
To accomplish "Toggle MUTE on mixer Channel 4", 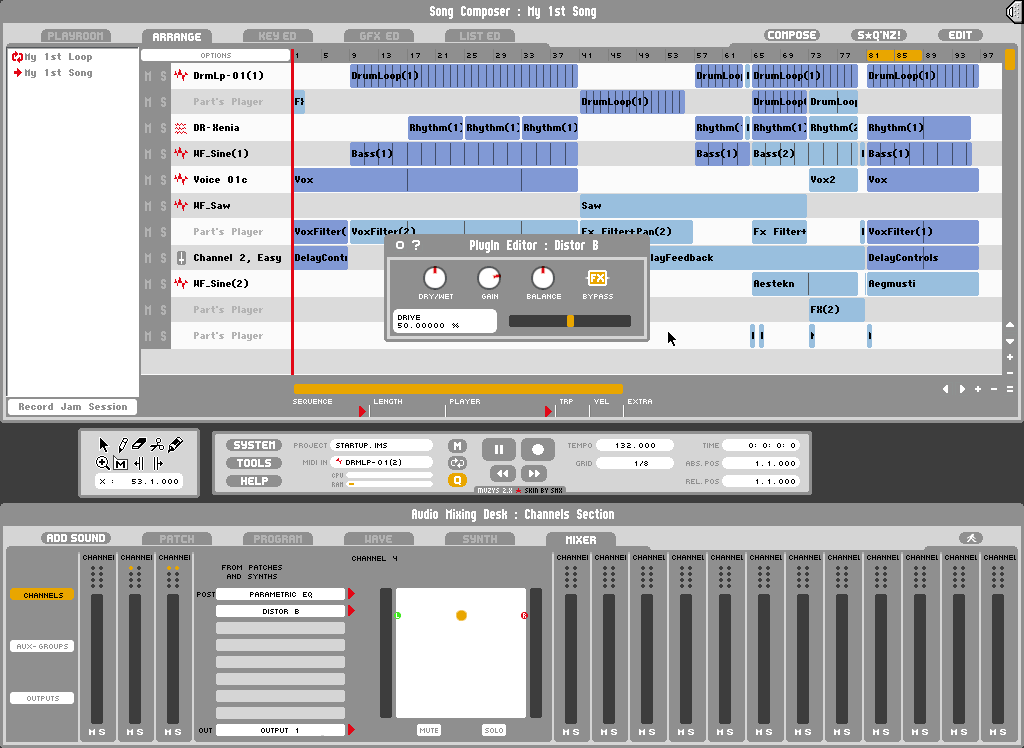I will (428, 730).
